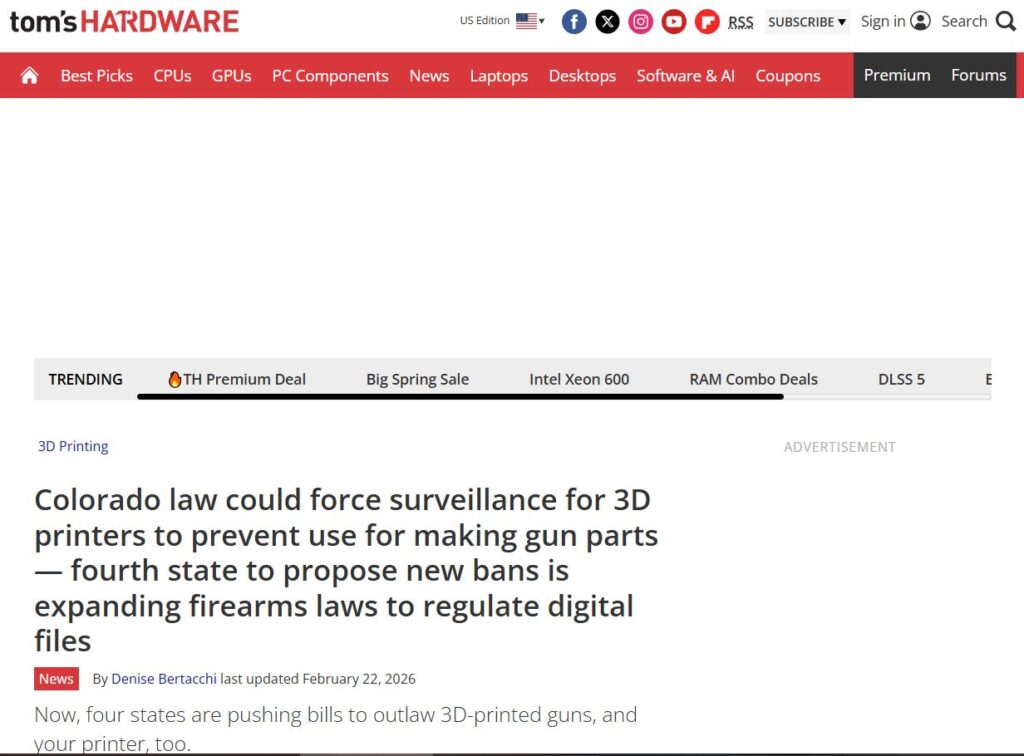The height and width of the screenshot is (756, 1024).
Task: Visit the Instagram social icon
Action: 640,21
